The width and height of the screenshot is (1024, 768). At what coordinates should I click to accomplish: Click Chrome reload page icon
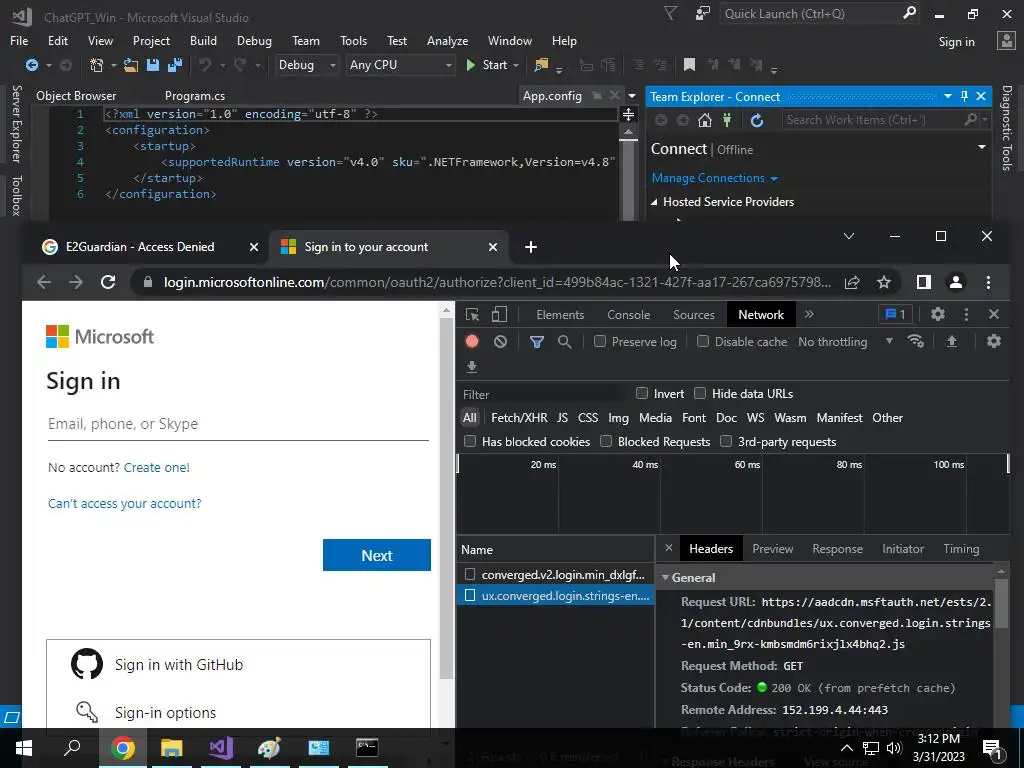[x=108, y=282]
